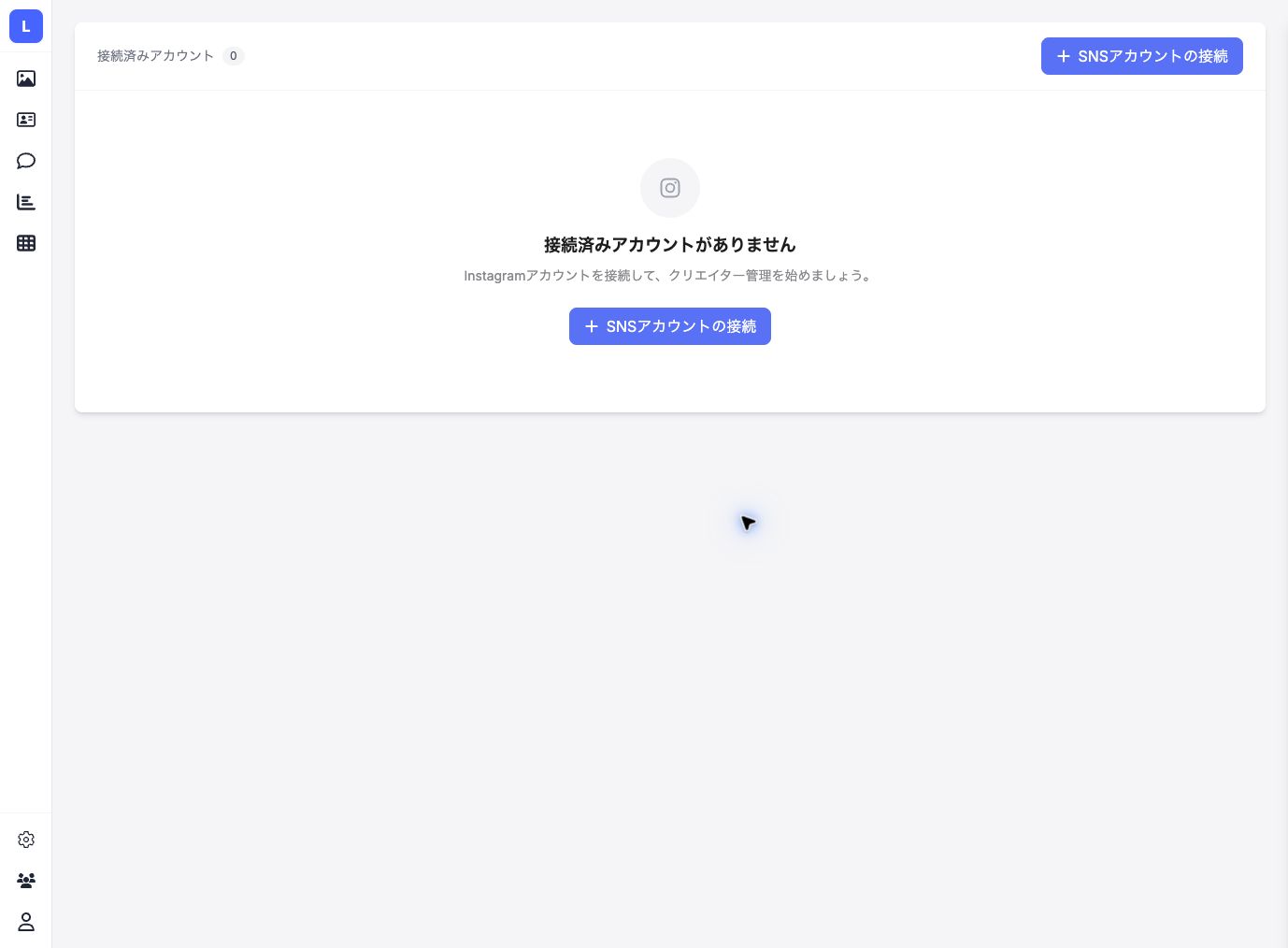Open the team members group icon
1288x948 pixels.
26,881
